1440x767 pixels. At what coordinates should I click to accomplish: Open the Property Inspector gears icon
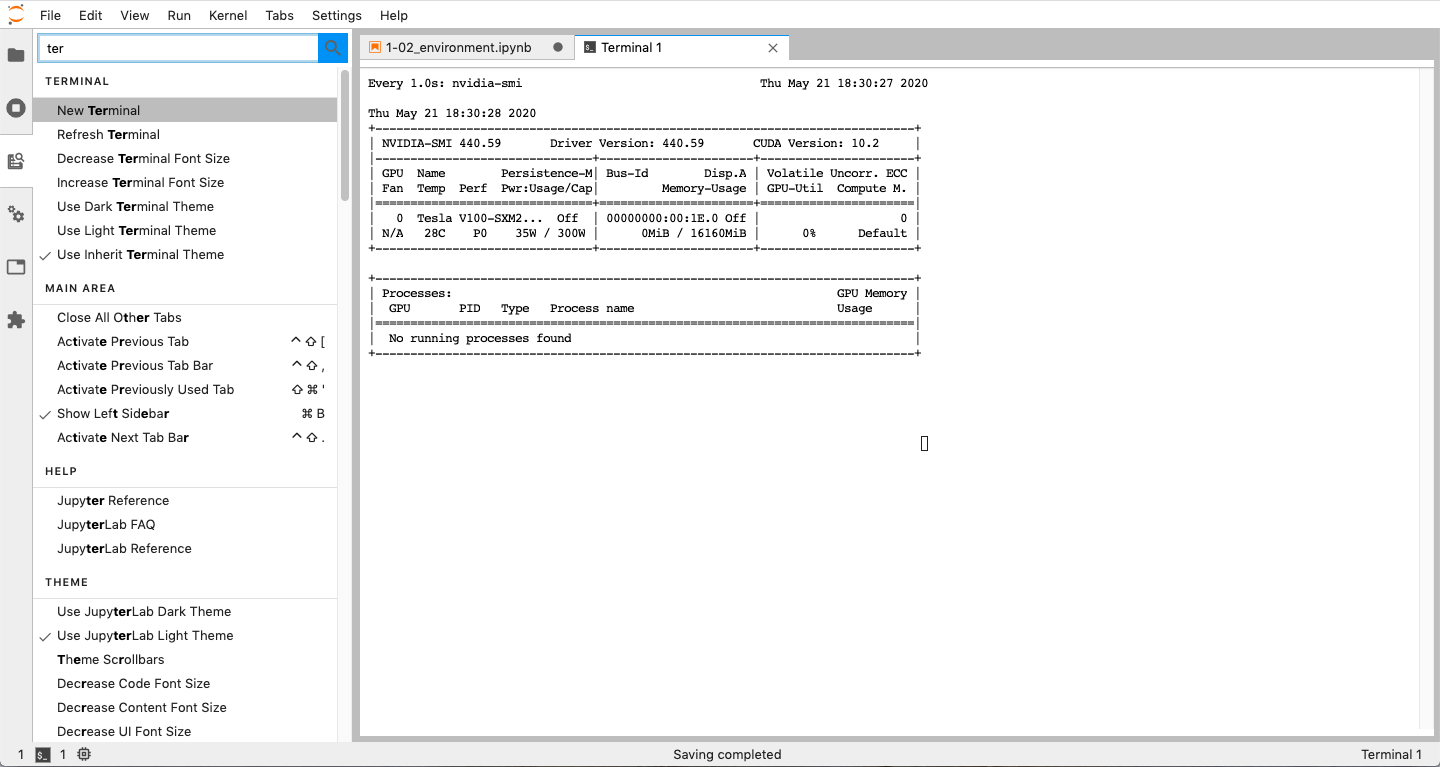pyautogui.click(x=16, y=214)
